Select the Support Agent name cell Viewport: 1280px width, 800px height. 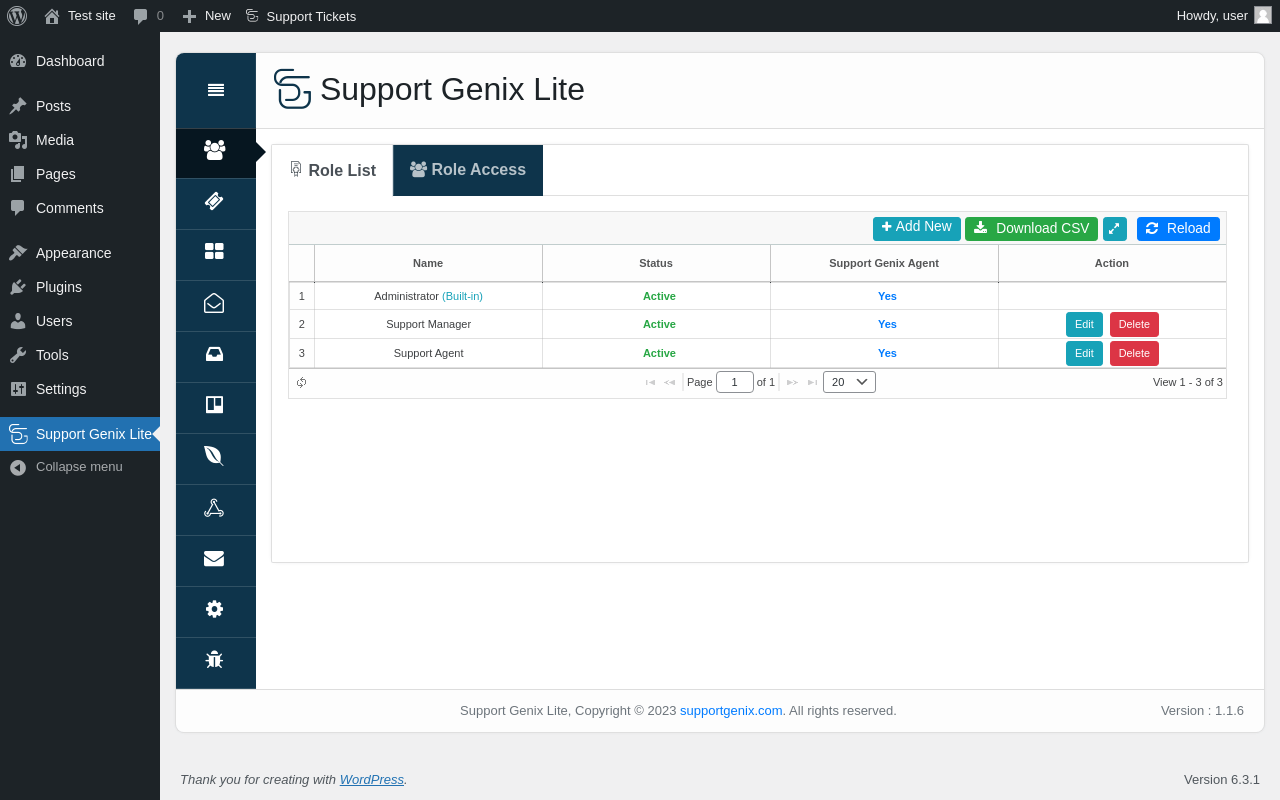pyautogui.click(x=428, y=353)
